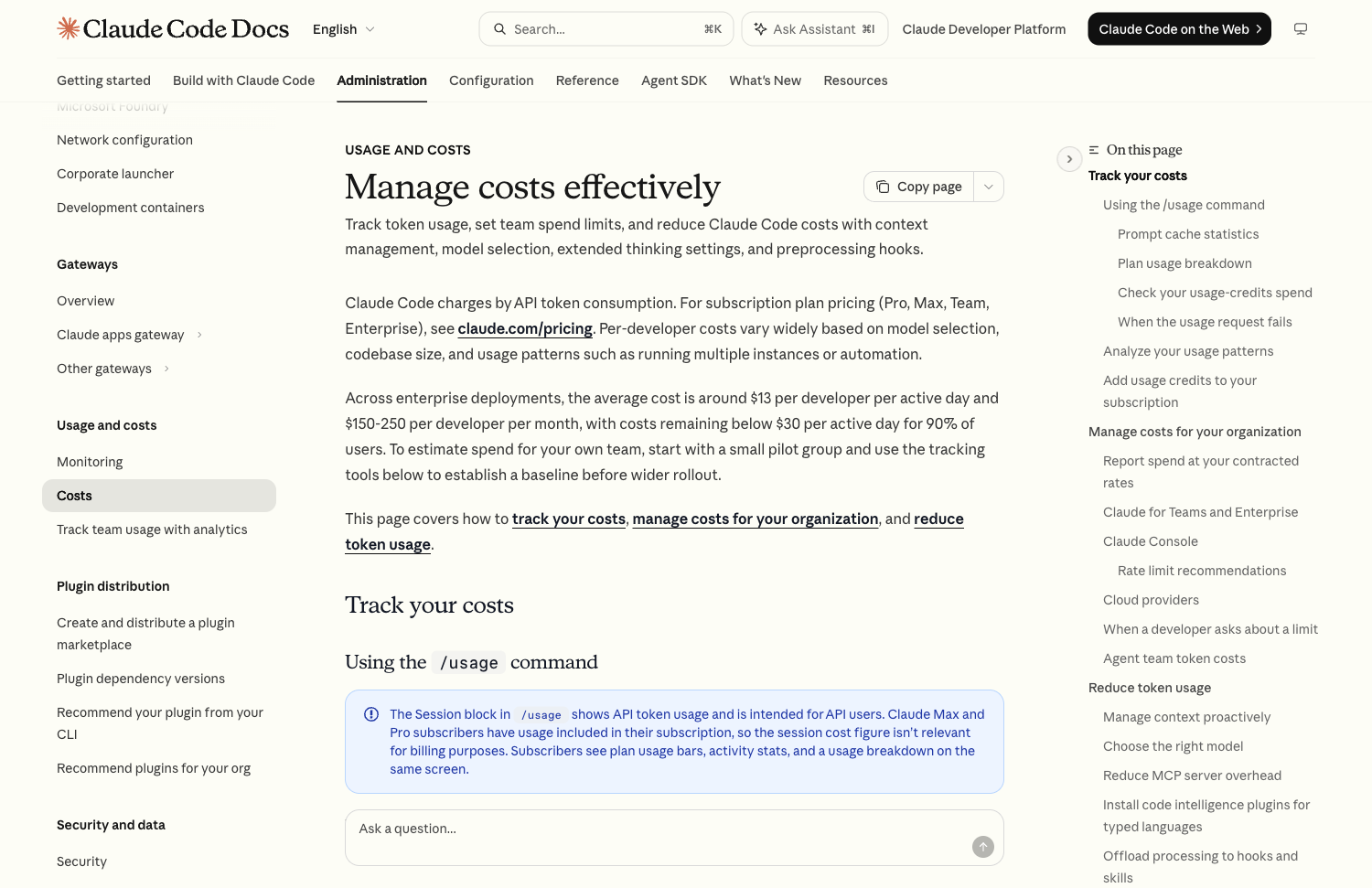This screenshot has width=1372, height=888.
Task: Open the Gateways Overview sidebar page
Action: (x=85, y=301)
